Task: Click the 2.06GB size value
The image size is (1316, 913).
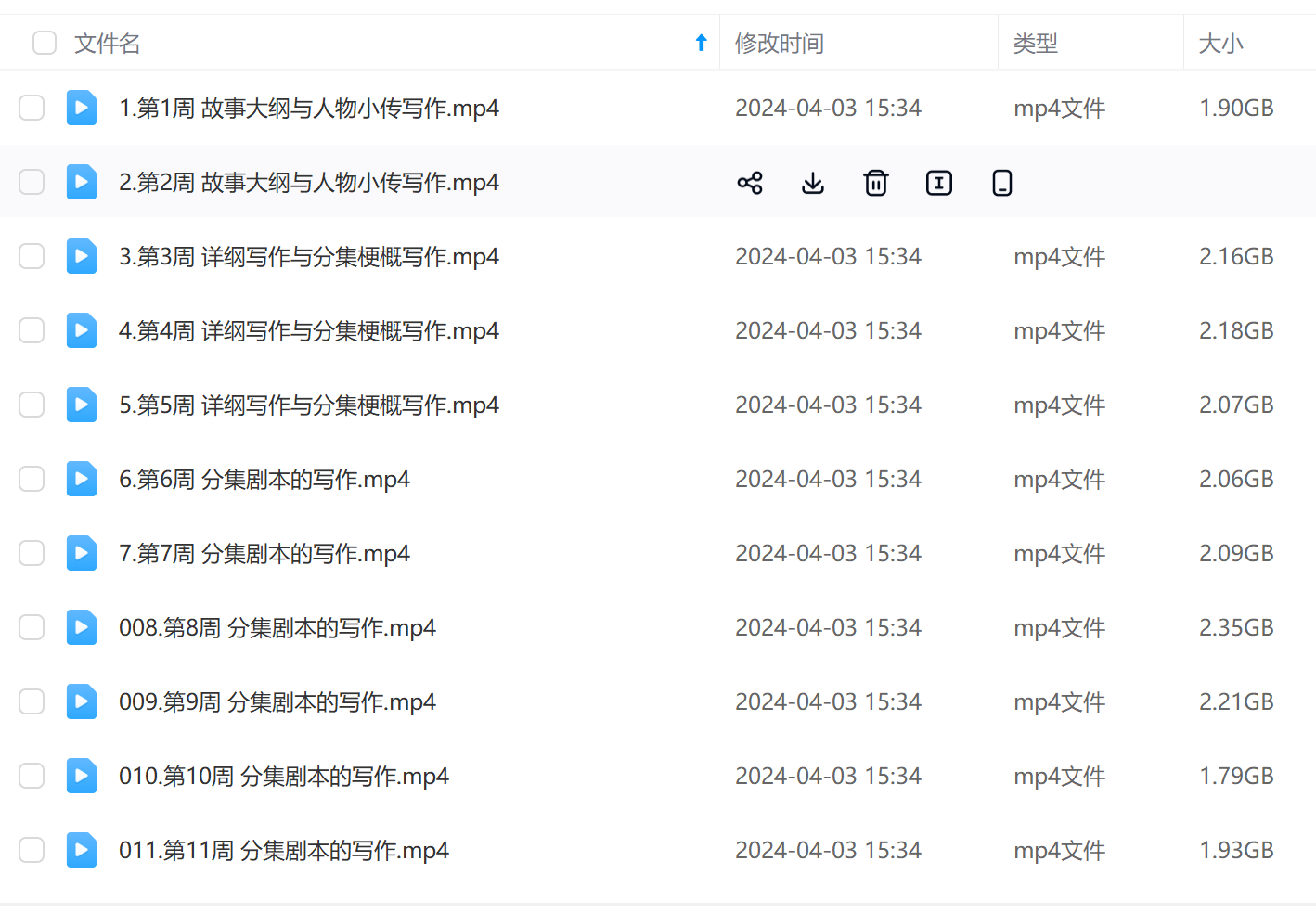Action: pyautogui.click(x=1236, y=480)
